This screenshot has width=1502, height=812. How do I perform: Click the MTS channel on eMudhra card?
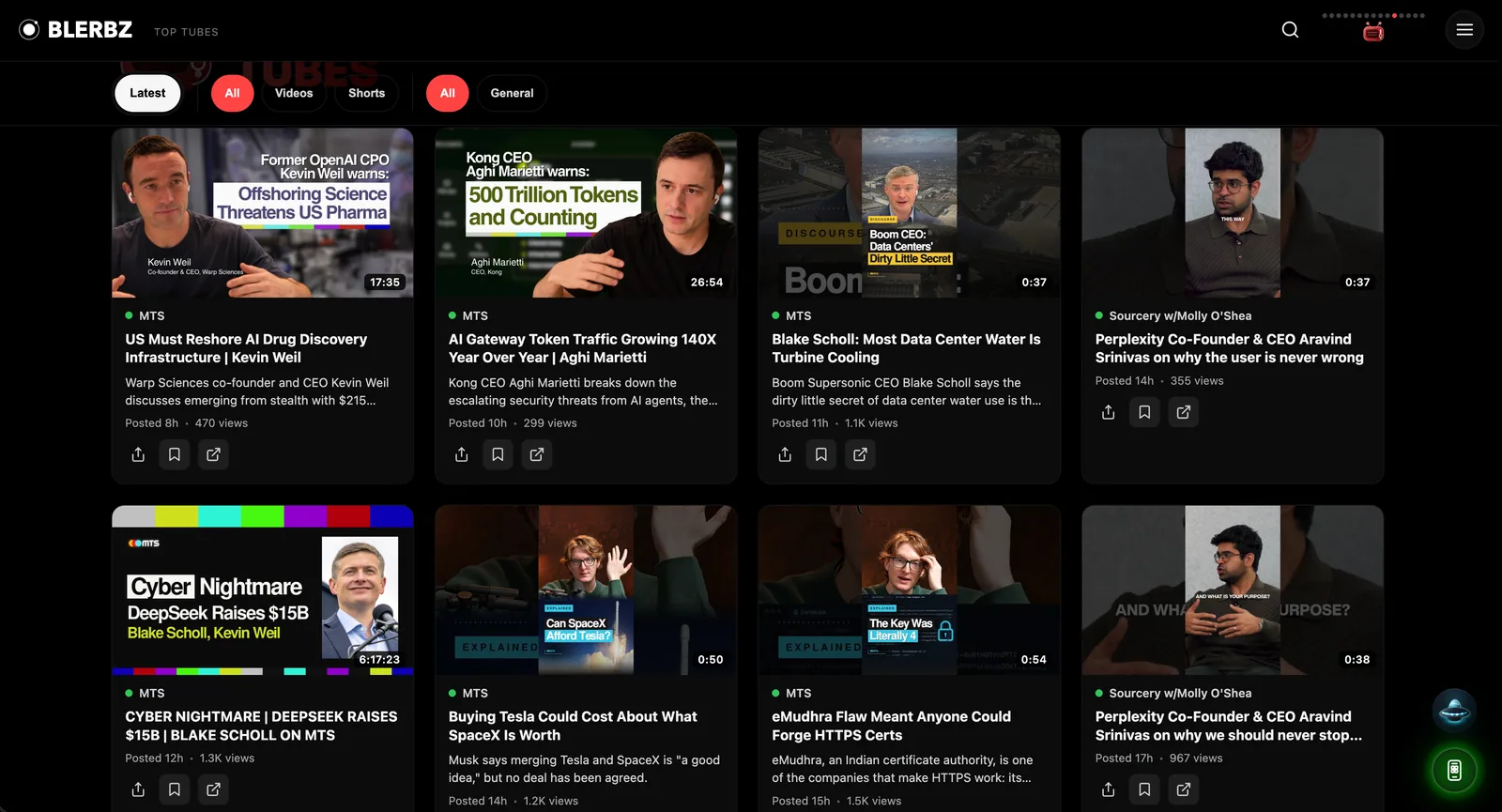click(x=799, y=694)
